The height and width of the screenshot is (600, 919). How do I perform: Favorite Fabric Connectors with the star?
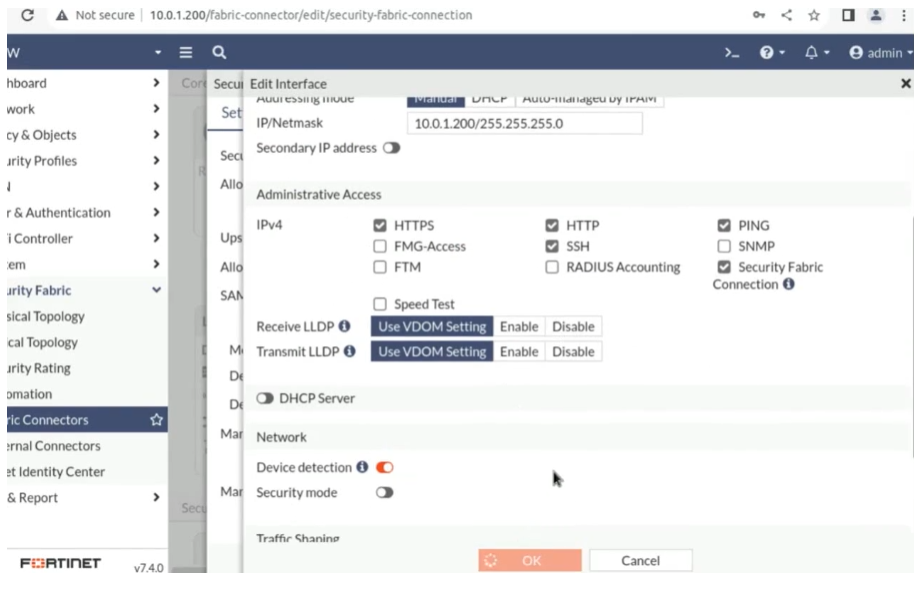(x=156, y=420)
